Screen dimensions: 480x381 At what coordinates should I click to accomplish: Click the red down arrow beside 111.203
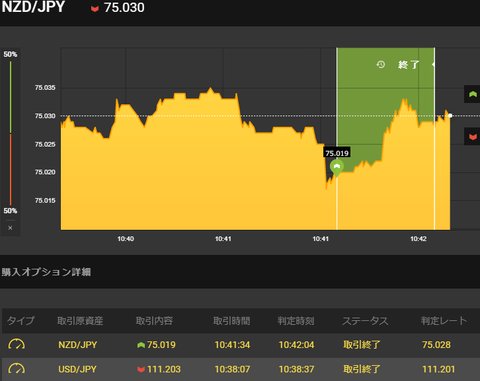click(x=141, y=369)
